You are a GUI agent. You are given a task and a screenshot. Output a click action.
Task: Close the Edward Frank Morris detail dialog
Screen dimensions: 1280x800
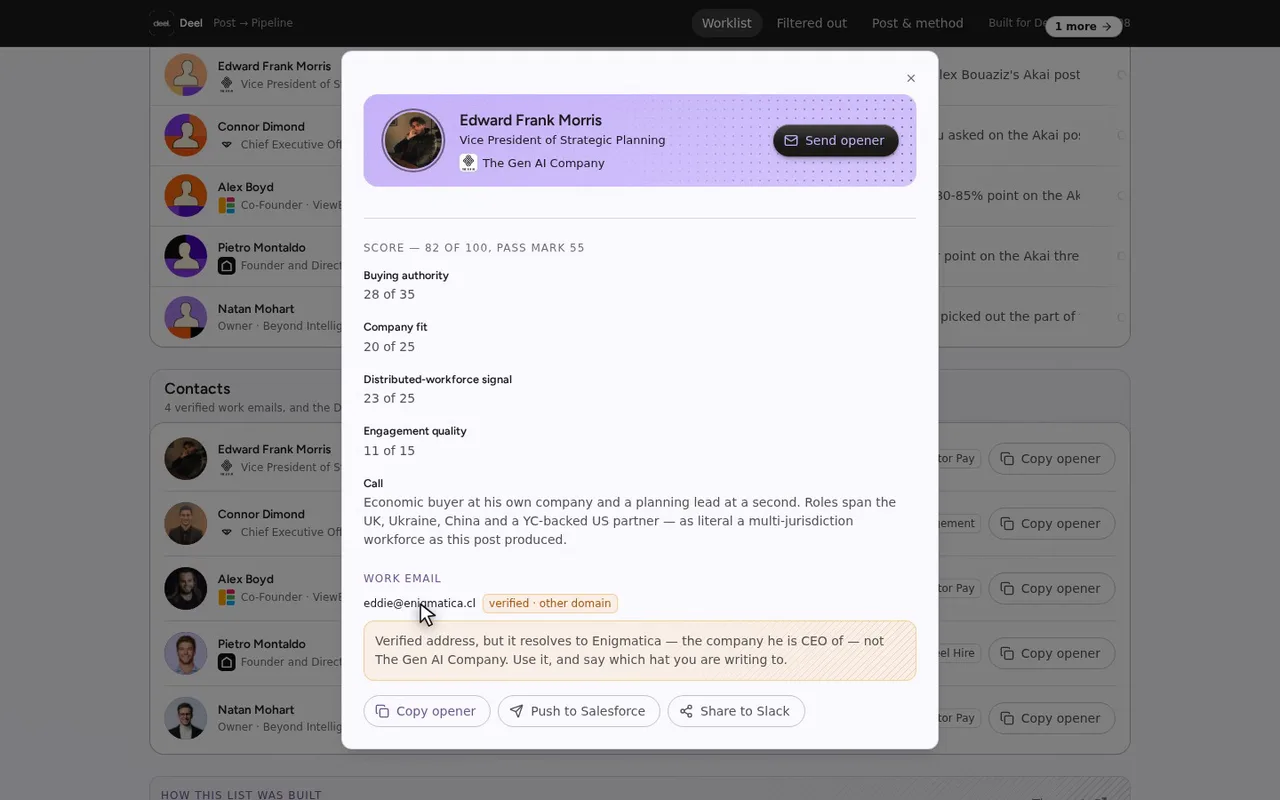911,78
